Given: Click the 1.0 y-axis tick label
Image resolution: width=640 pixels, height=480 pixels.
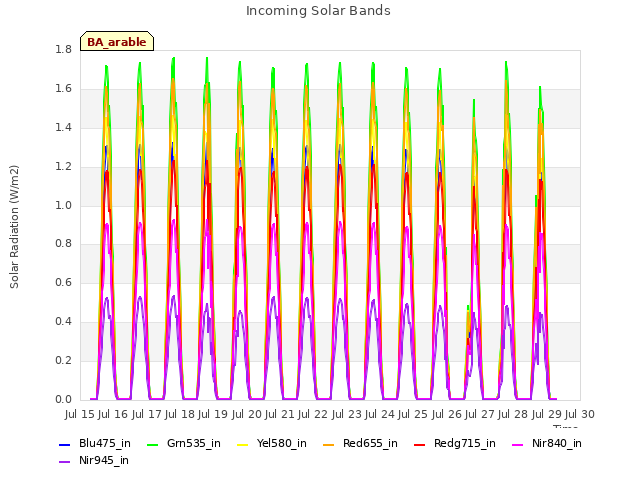Looking at the screenshot, I should 63,205.
